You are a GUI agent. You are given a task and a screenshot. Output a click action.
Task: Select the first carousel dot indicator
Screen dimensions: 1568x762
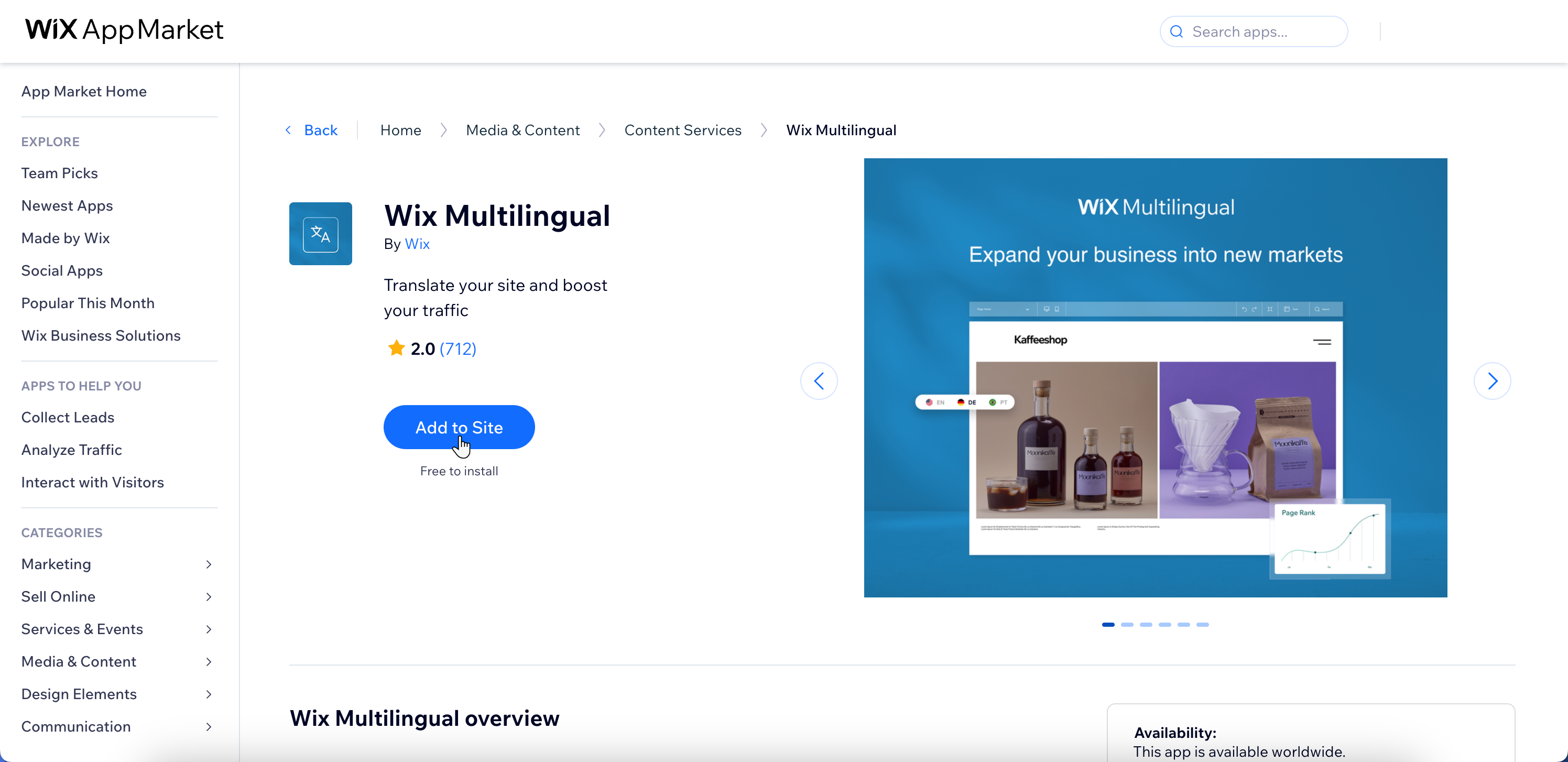(1108, 624)
